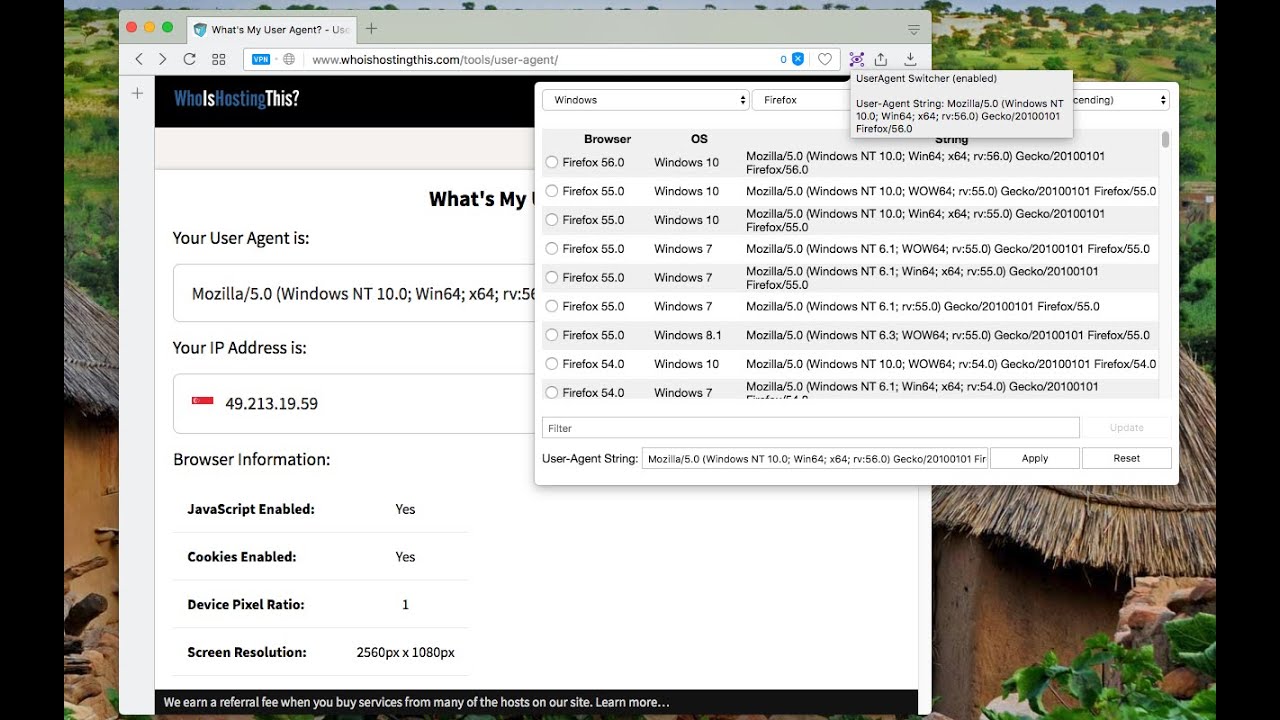Switch to the What's My User Agent tab
Viewport: 1280px width, 720px height.
(270, 29)
